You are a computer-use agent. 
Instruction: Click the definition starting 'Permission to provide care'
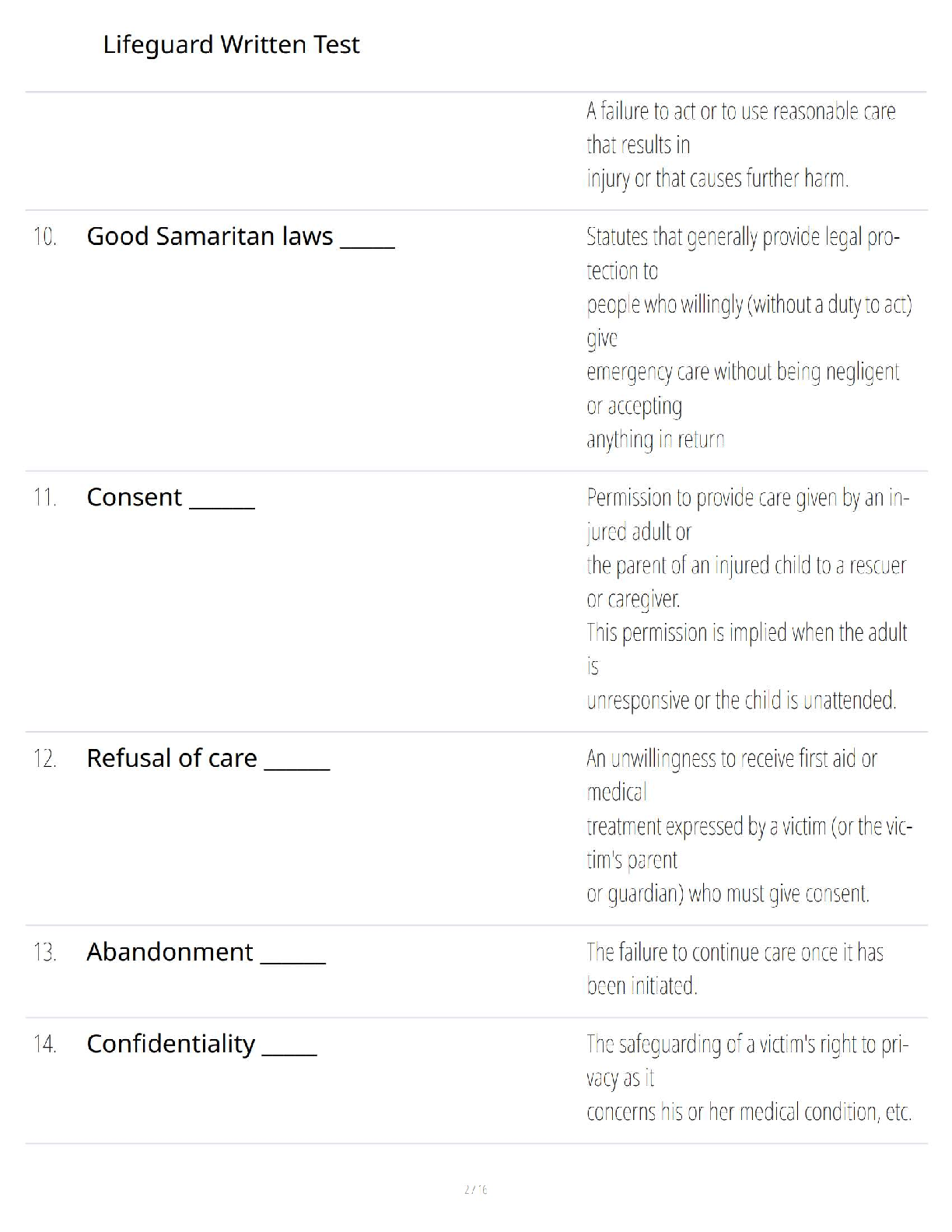[x=747, y=598]
